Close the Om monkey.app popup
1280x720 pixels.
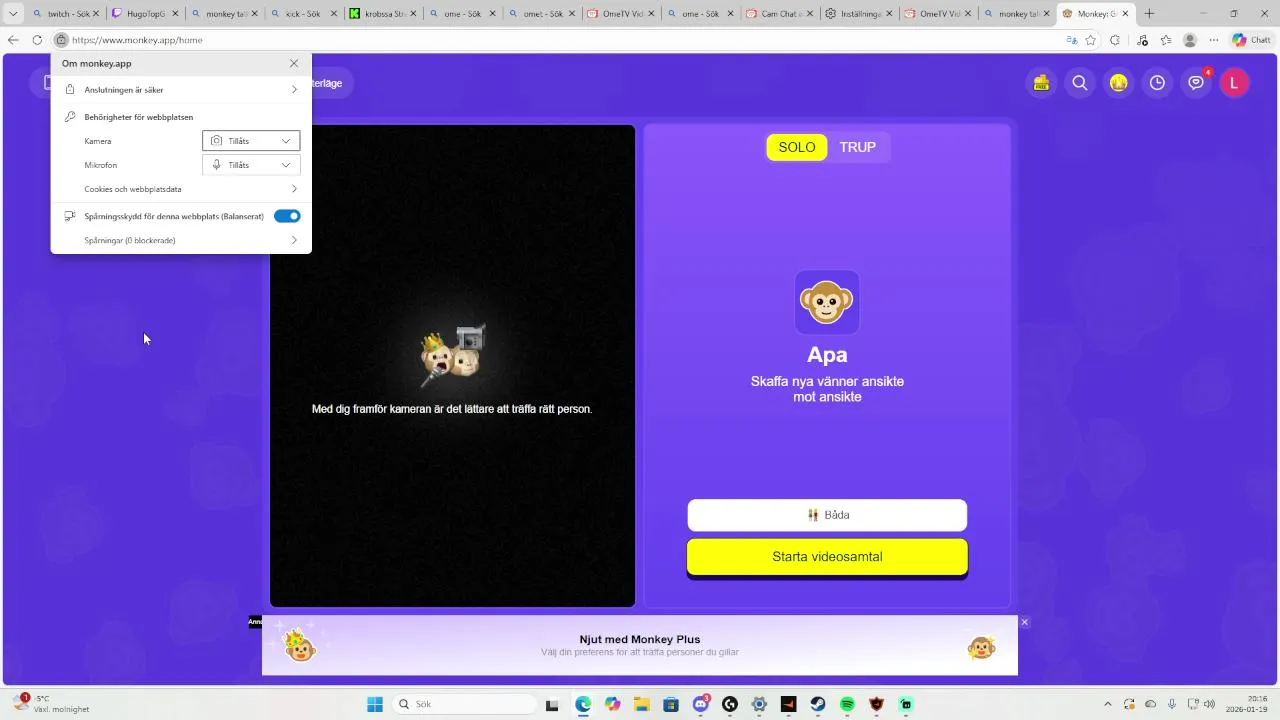[294, 63]
